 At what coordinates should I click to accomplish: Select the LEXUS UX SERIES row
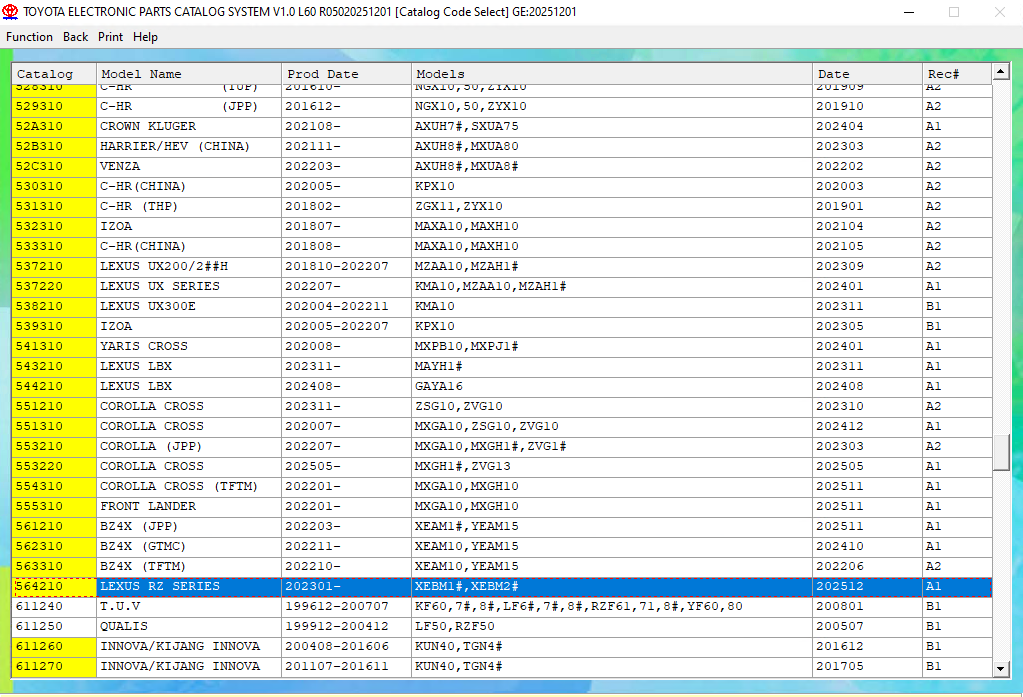point(502,287)
